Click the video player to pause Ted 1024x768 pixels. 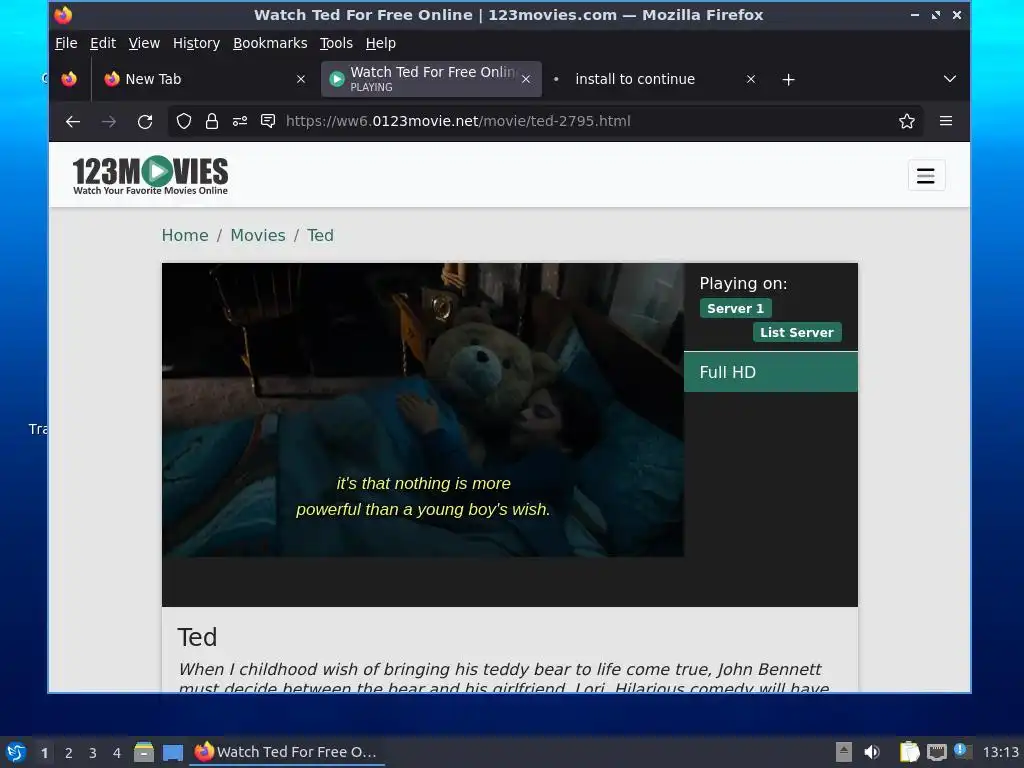coord(423,410)
